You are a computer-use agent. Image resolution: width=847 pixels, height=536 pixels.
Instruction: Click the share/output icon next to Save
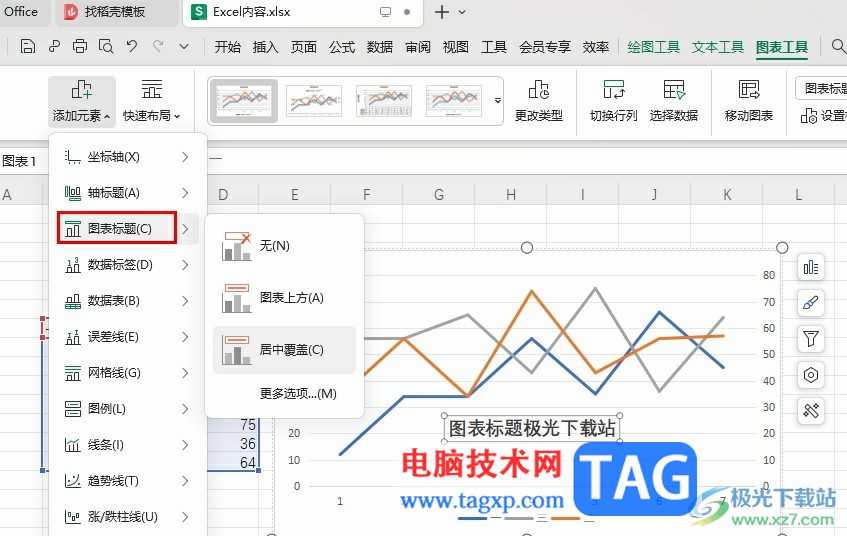[54, 46]
